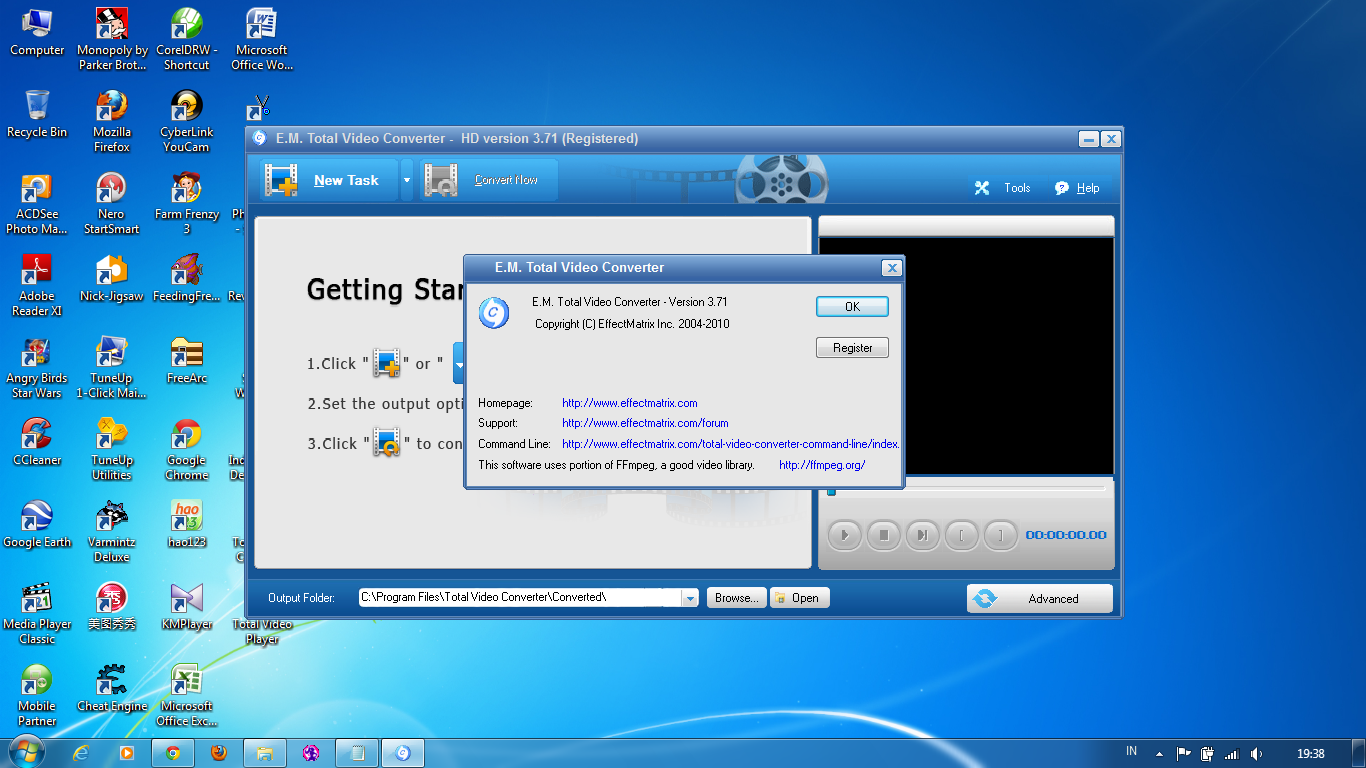Open the New Task dropdown arrow

(406, 180)
